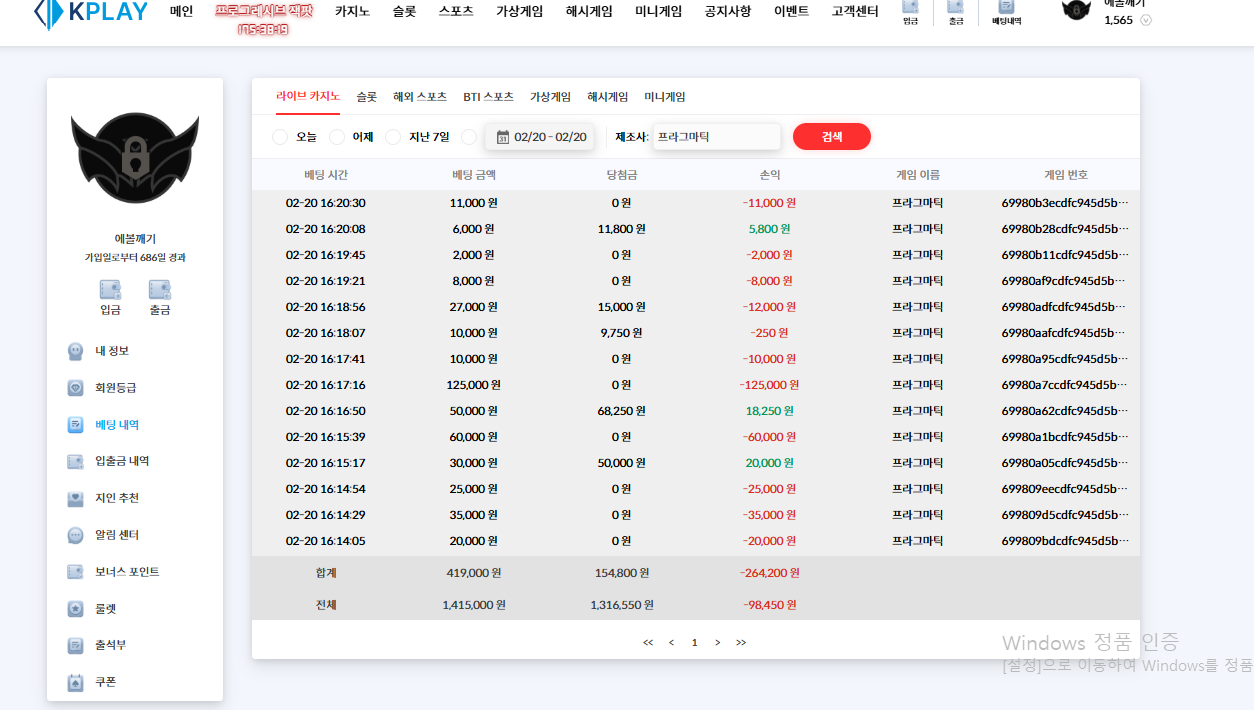1254x710 pixels.
Task: Open 내 정보 from the sidebar
Action: point(111,351)
